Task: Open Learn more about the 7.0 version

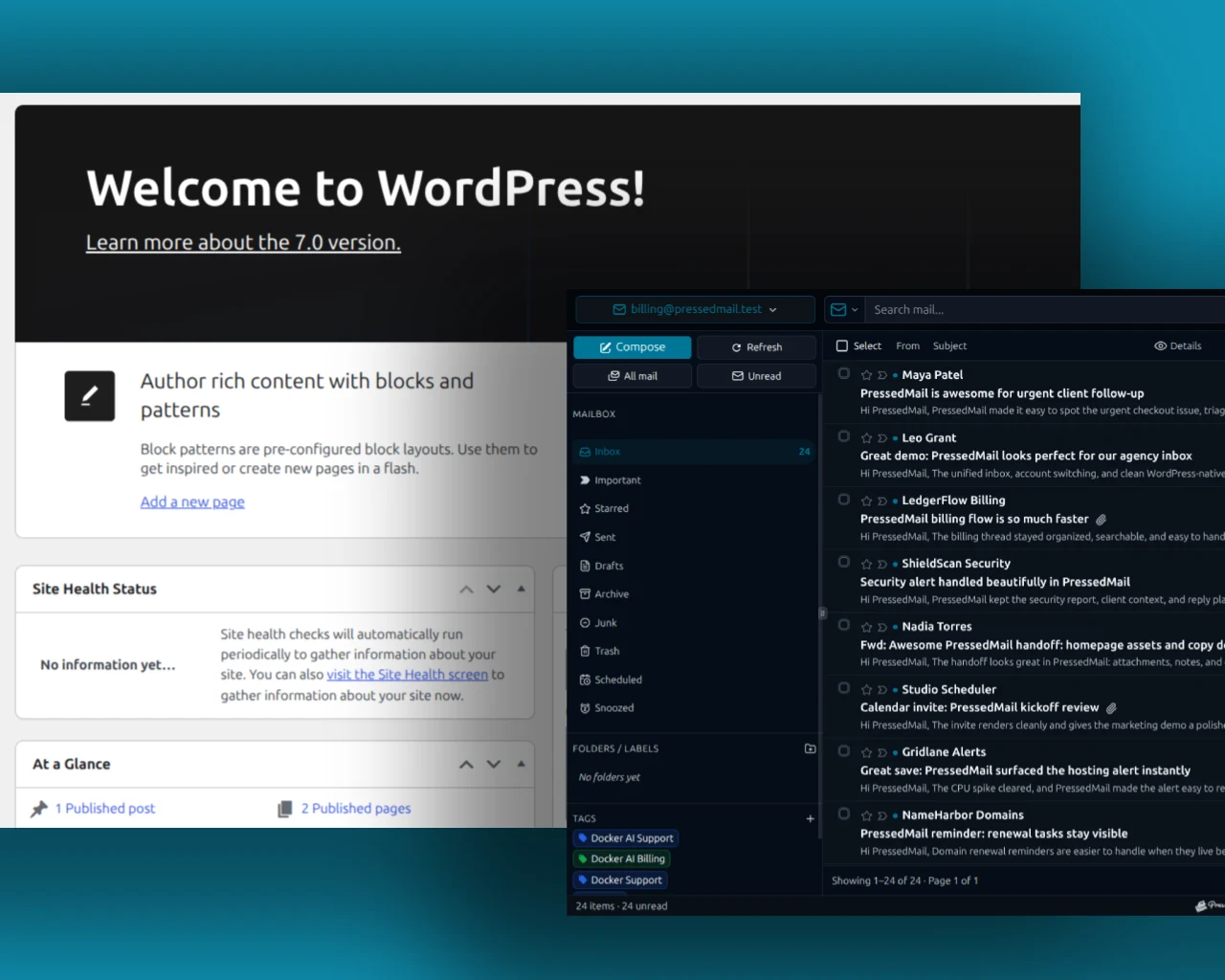Action: (243, 243)
